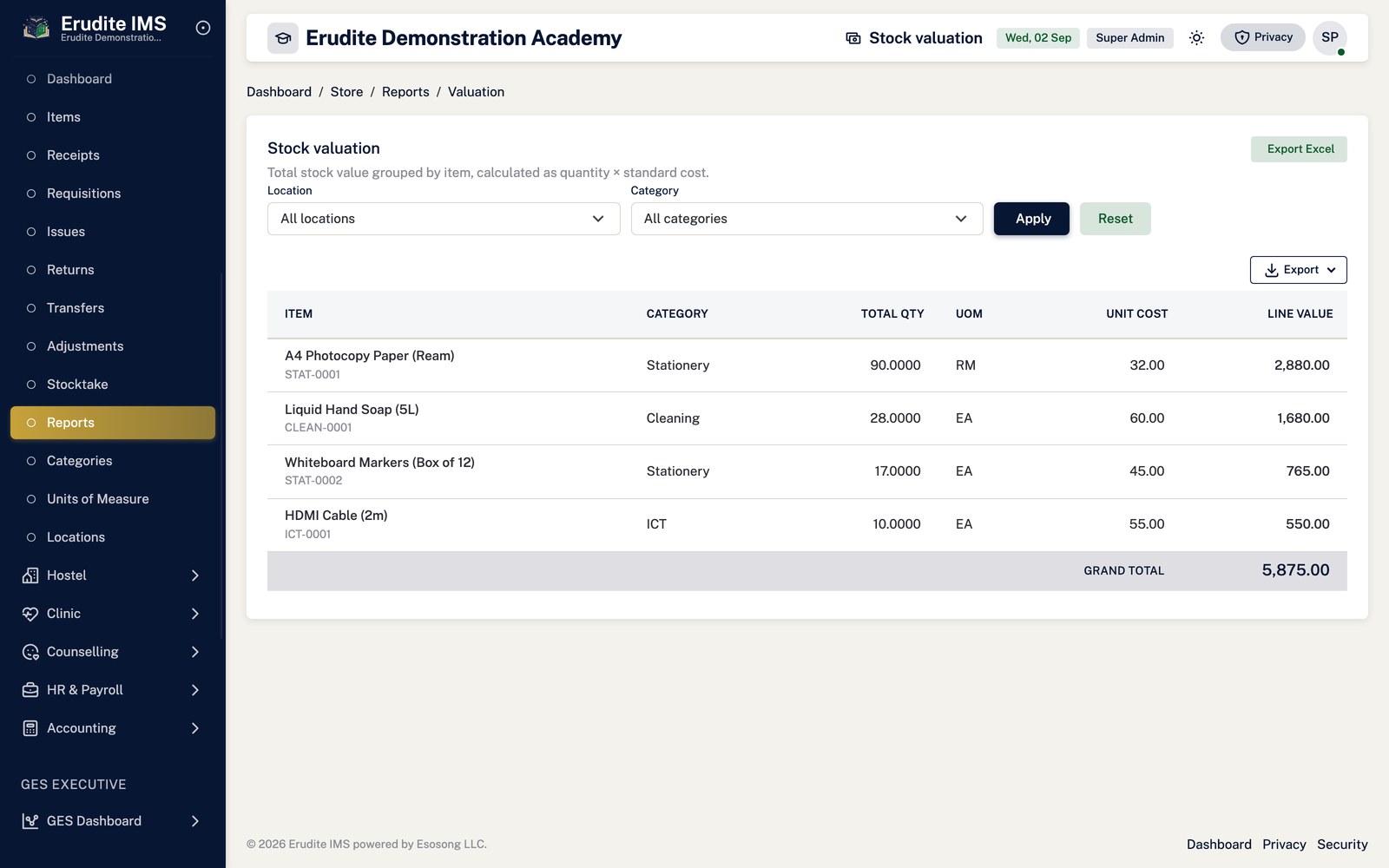Click the Export Excel button

pyautogui.click(x=1299, y=149)
